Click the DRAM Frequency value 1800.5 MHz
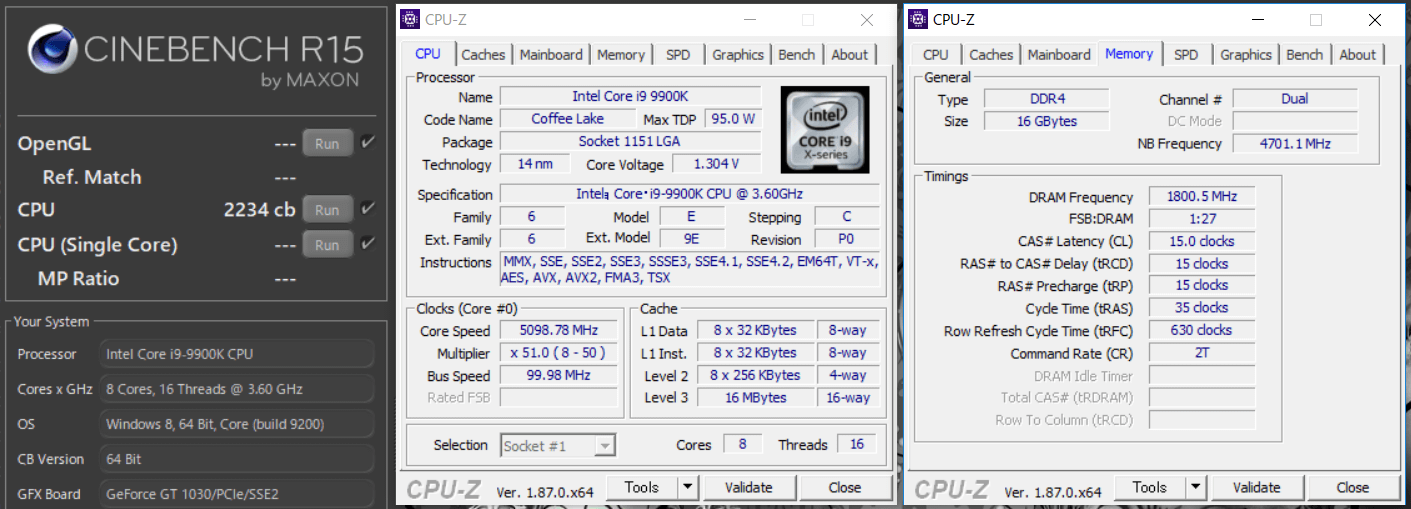Image resolution: width=1411 pixels, height=509 pixels. coord(1201,197)
